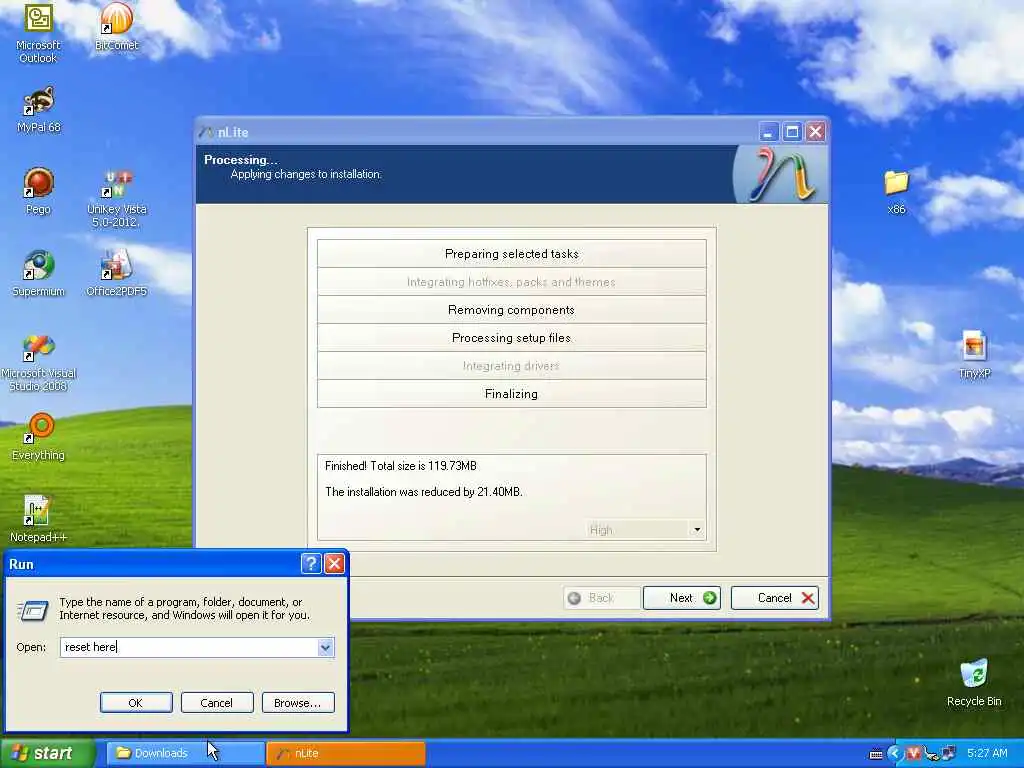This screenshot has height=768, width=1024.
Task: Click Cancel in the nLite wizard
Action: pos(775,598)
